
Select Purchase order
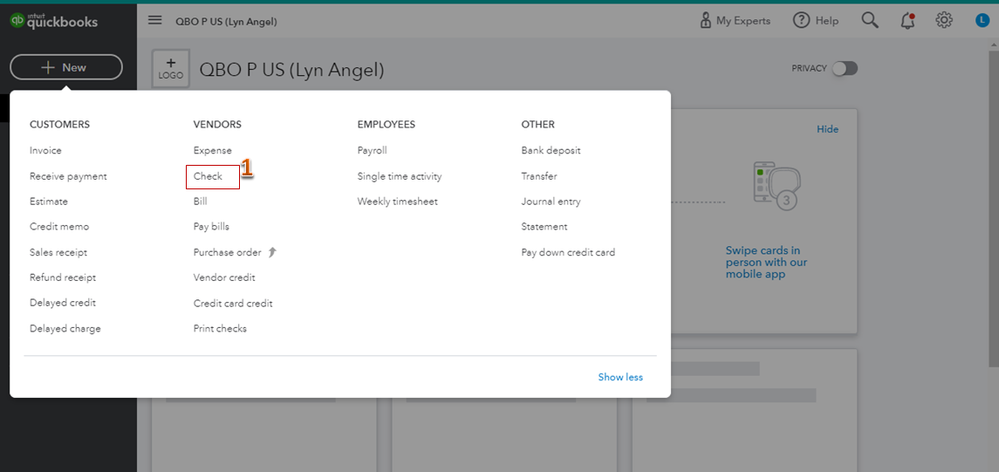tap(227, 252)
